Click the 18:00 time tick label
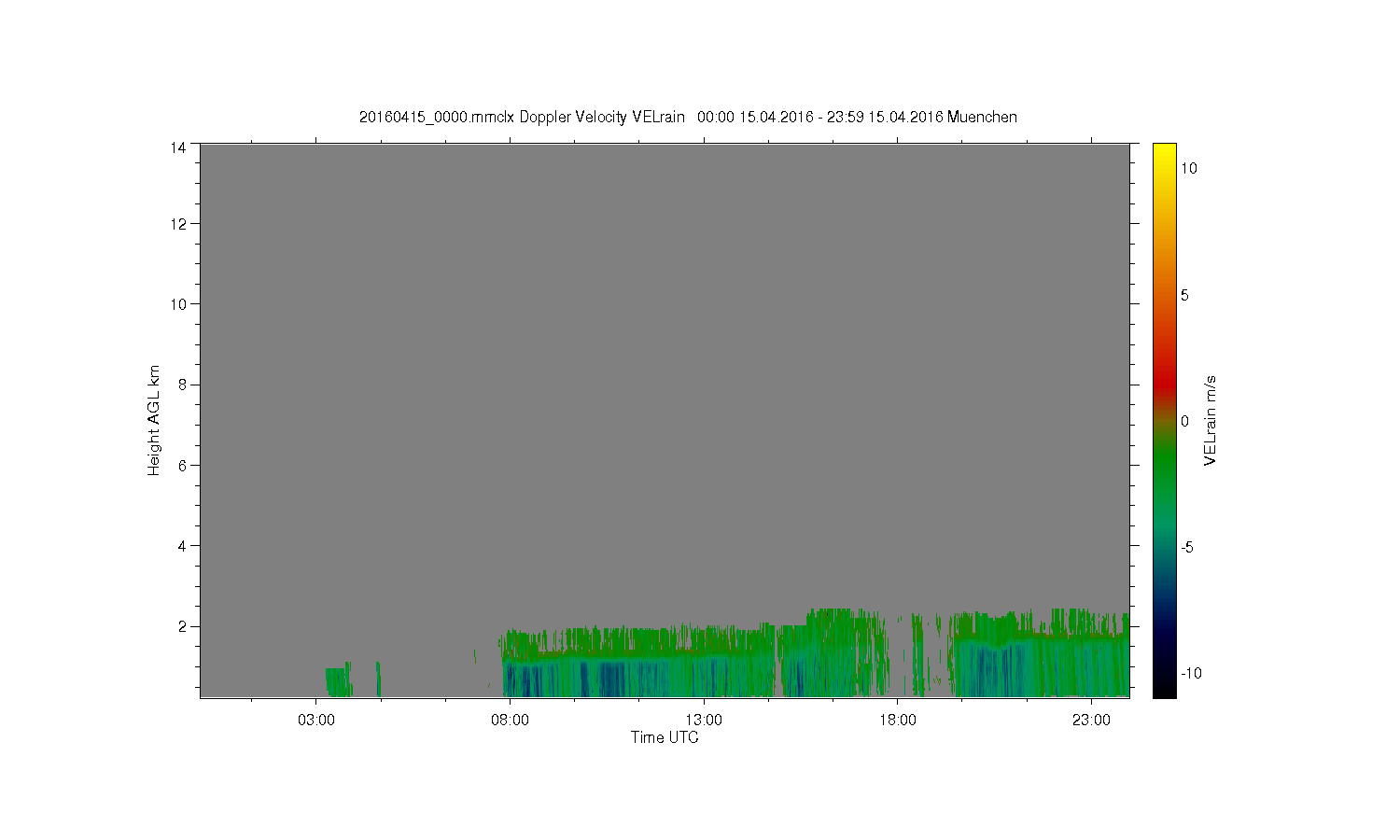Screen dimensions: 1400x840 (x=897, y=721)
